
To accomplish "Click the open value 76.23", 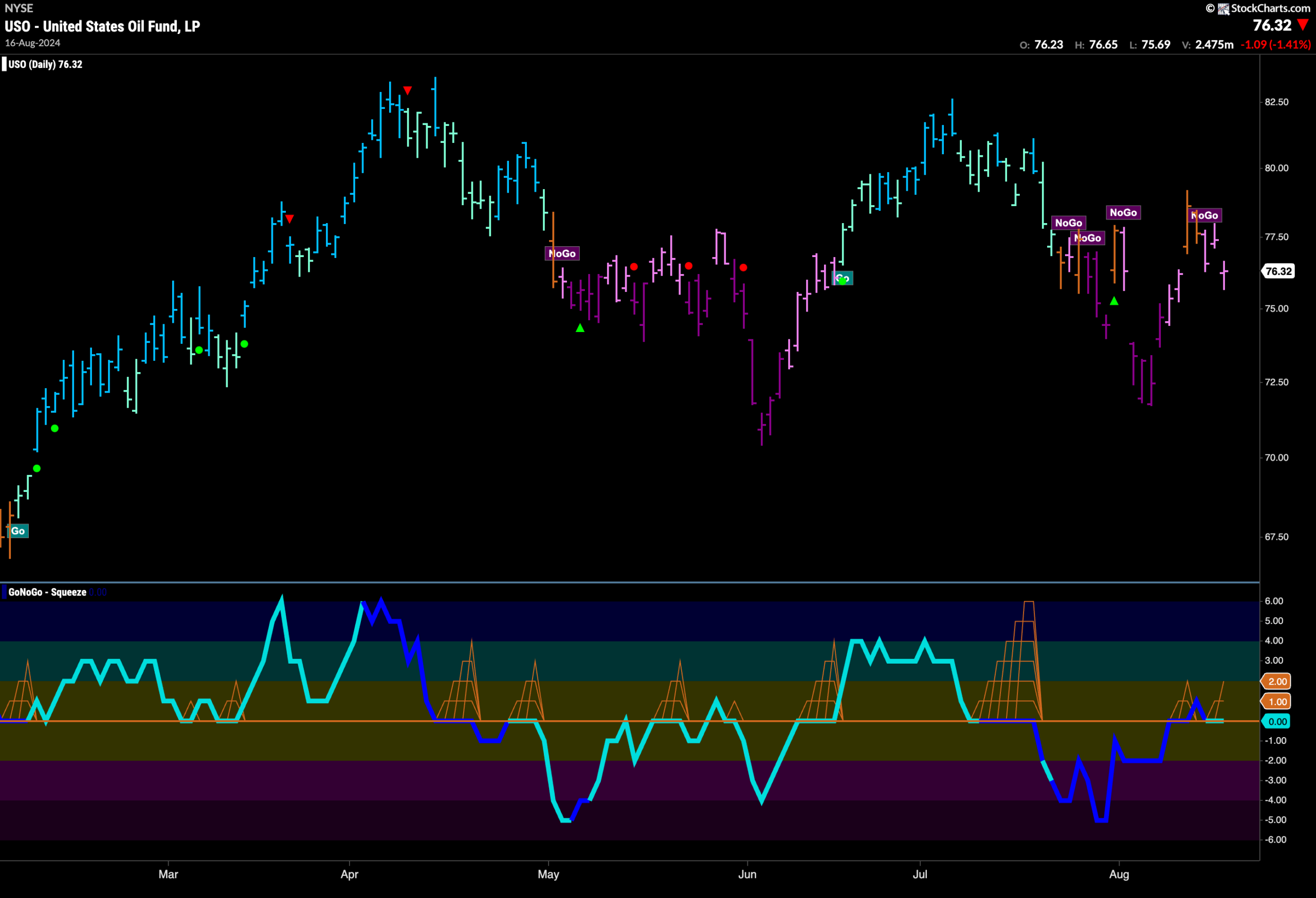I will [1049, 44].
